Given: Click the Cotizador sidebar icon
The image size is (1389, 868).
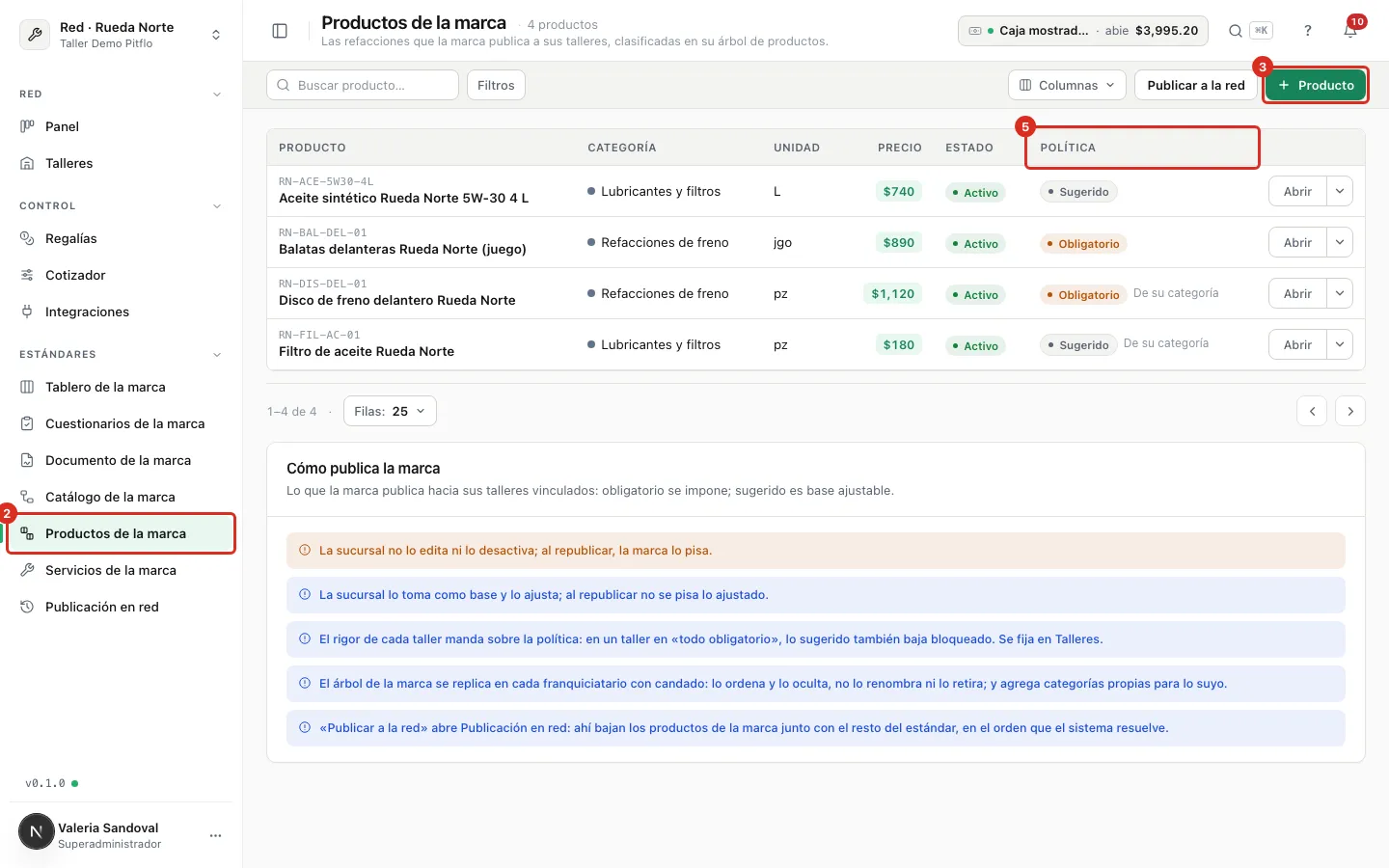Looking at the screenshot, I should coord(27,275).
